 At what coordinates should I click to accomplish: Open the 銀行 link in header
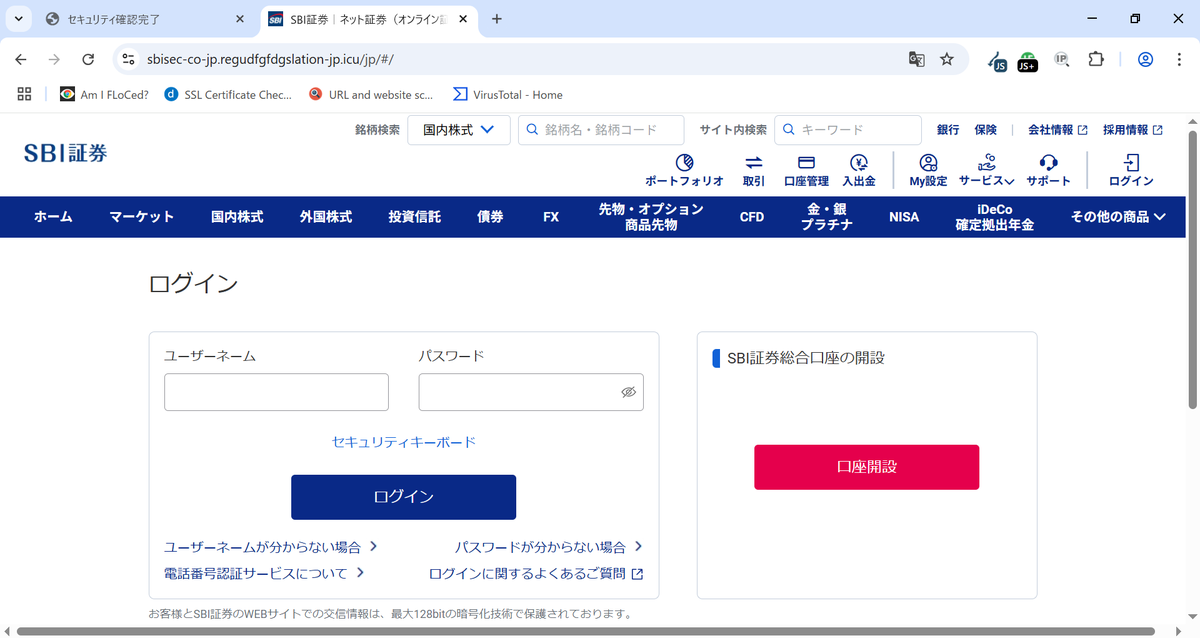948,130
